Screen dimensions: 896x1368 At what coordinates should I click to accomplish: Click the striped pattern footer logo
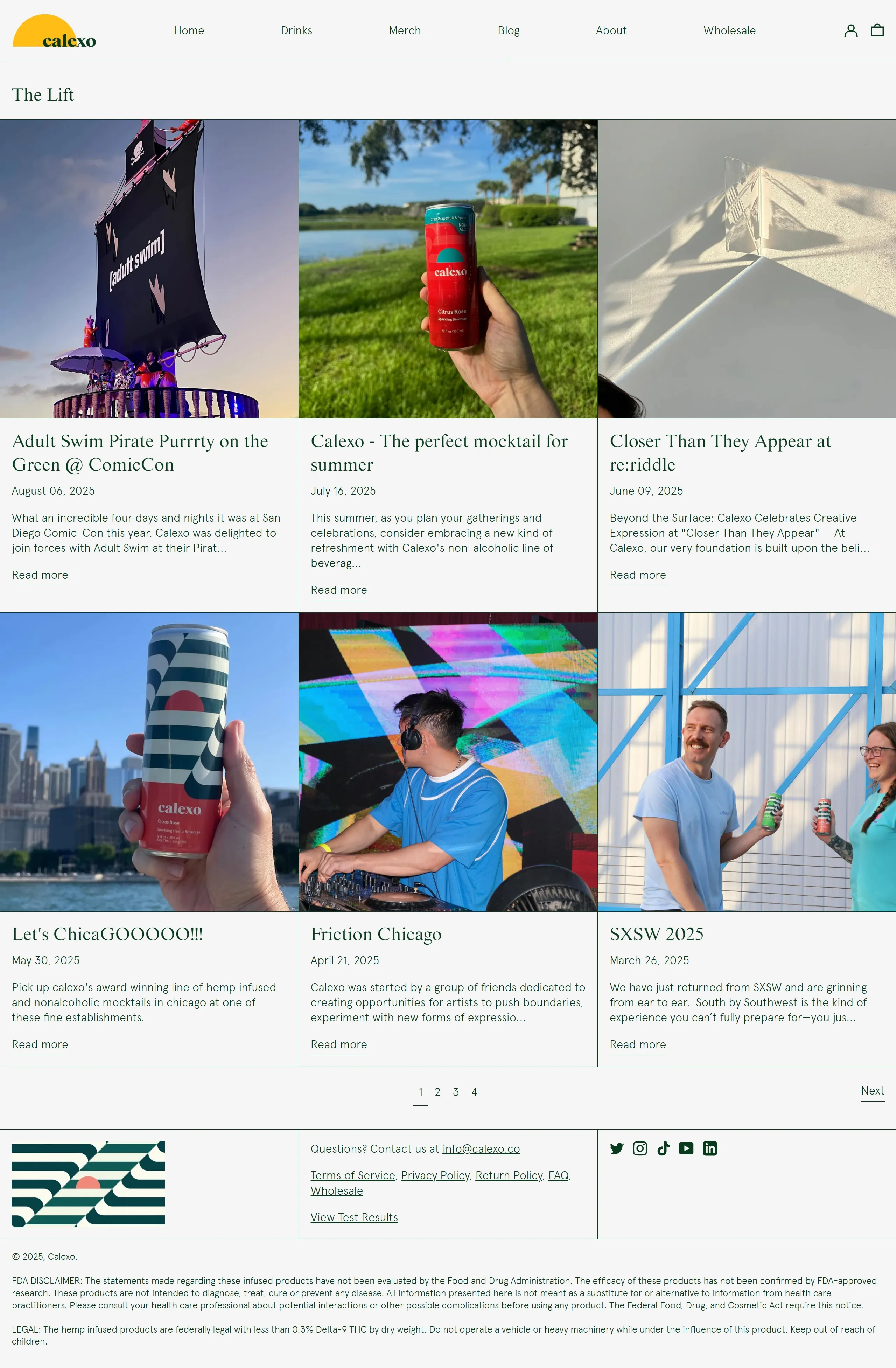tap(88, 1183)
